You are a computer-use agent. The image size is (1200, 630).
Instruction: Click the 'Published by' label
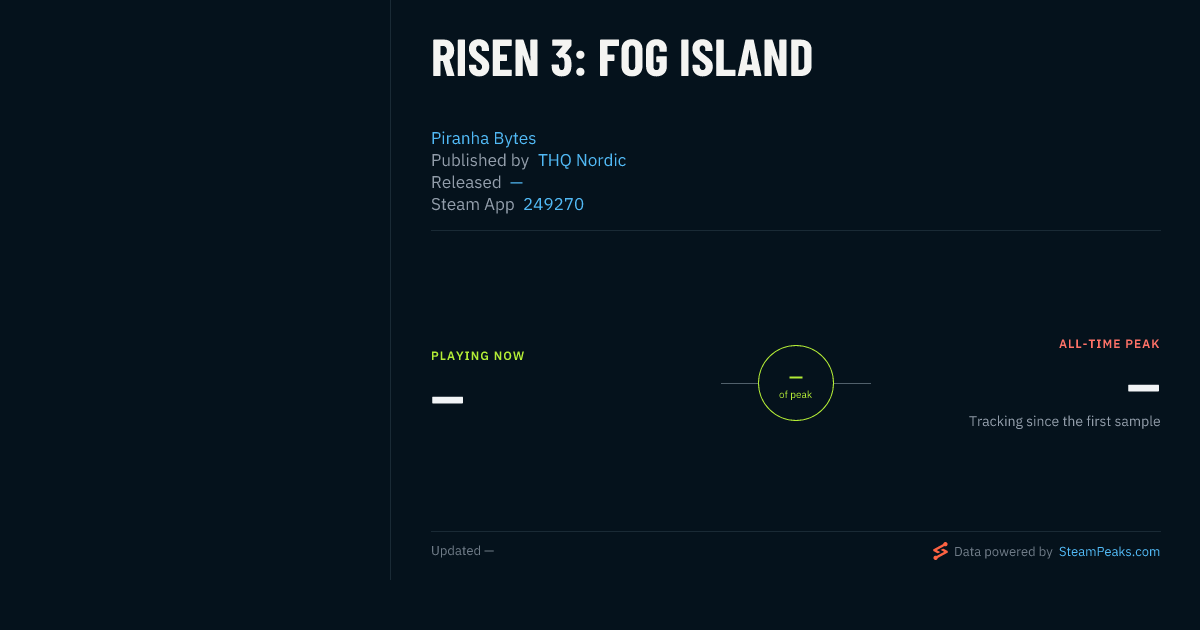pos(480,160)
